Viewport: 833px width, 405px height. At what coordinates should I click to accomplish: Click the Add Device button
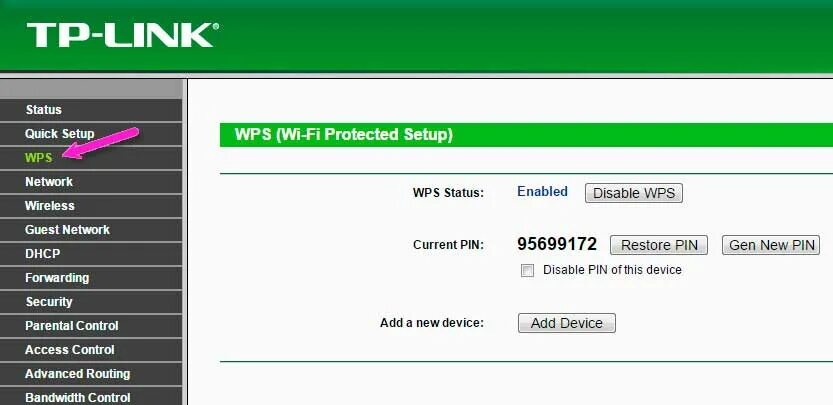tap(567, 323)
